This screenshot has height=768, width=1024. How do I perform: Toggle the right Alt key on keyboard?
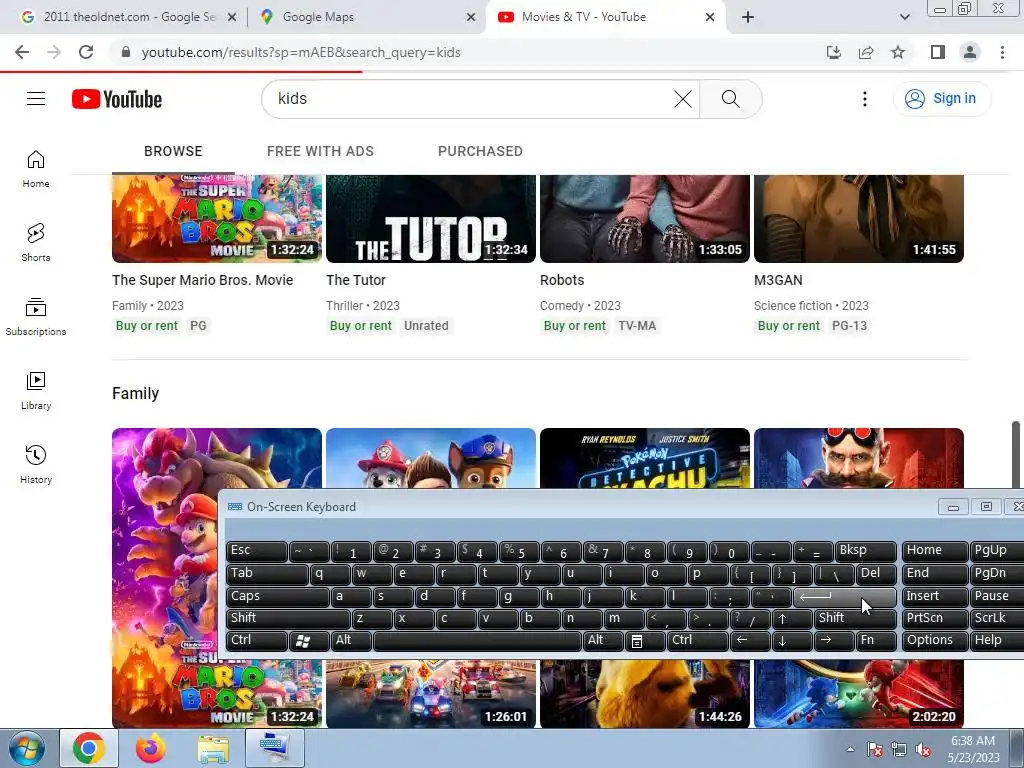point(602,640)
